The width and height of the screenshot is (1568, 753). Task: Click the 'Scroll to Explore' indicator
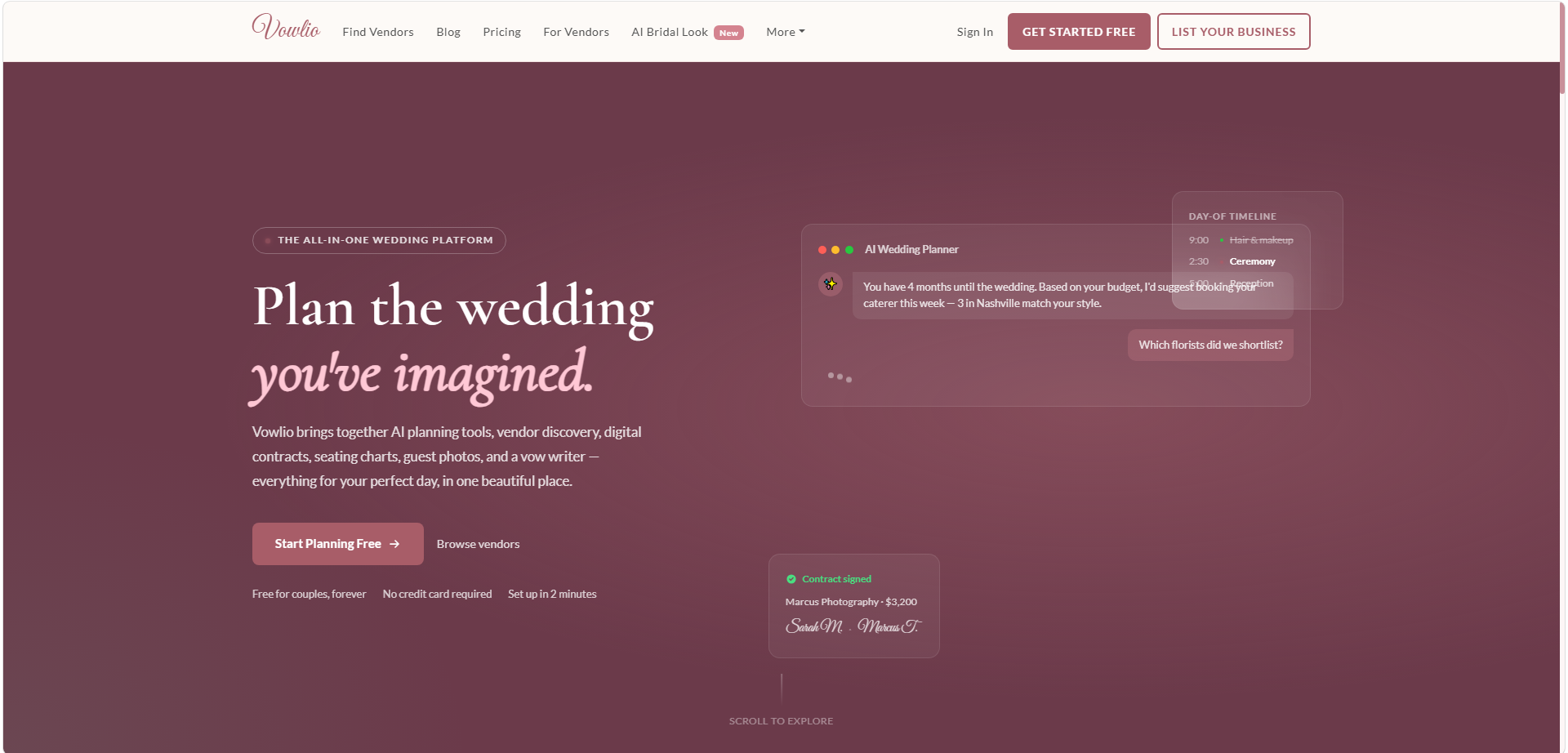coord(781,720)
